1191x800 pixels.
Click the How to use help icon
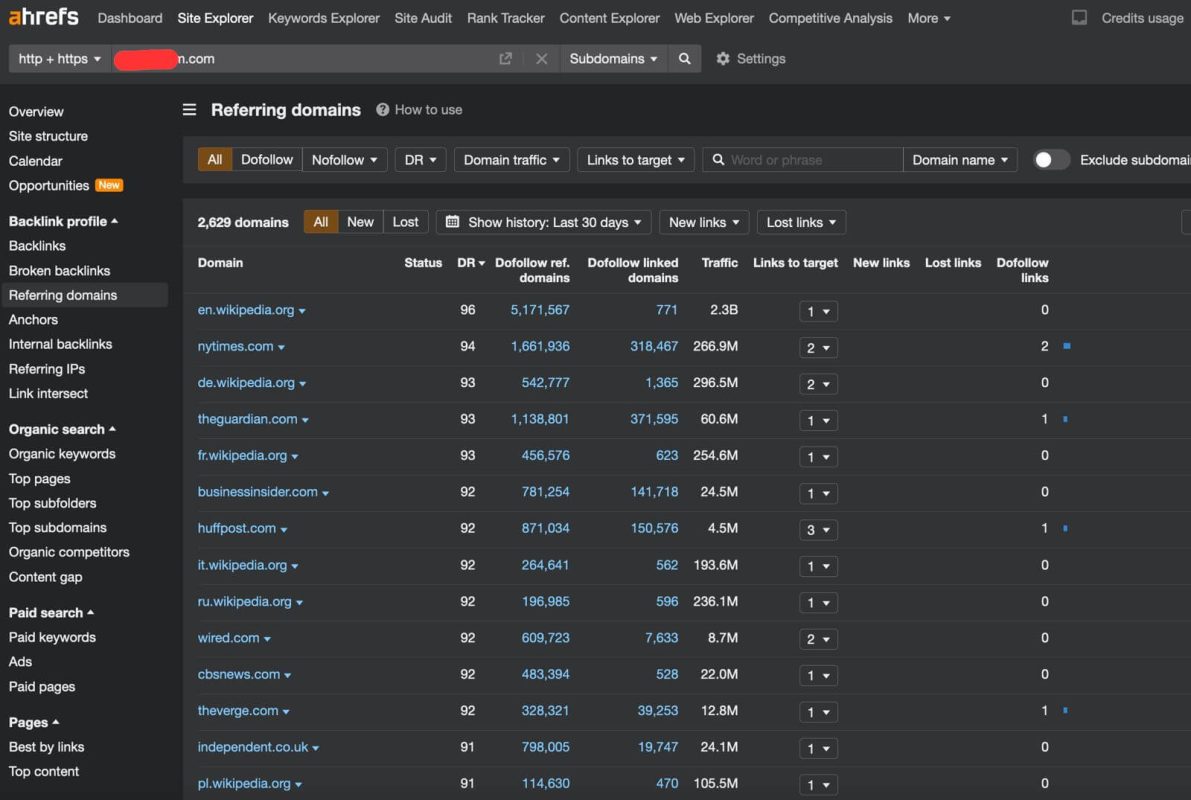[383, 110]
